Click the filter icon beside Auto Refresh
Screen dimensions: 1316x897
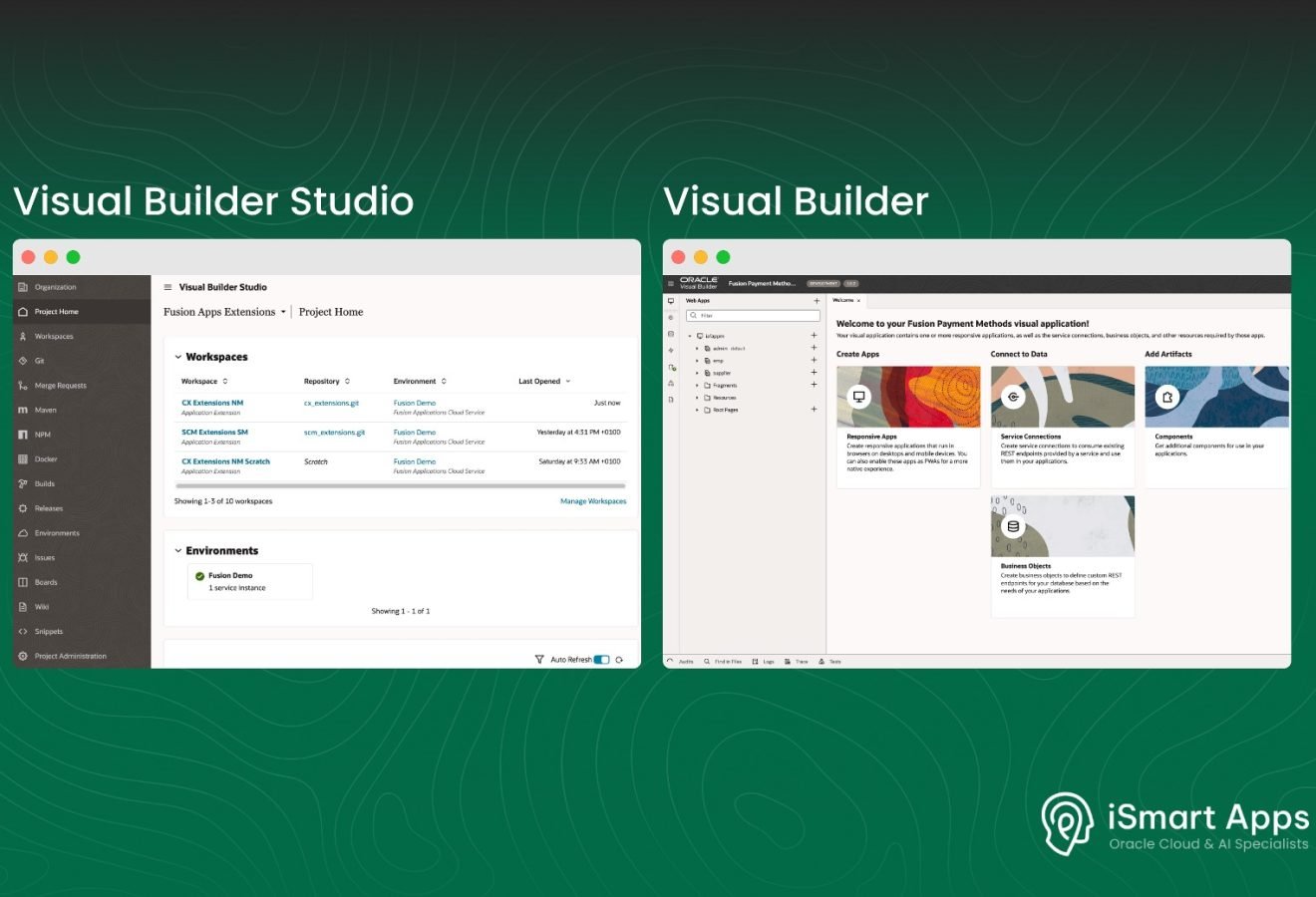[539, 660]
